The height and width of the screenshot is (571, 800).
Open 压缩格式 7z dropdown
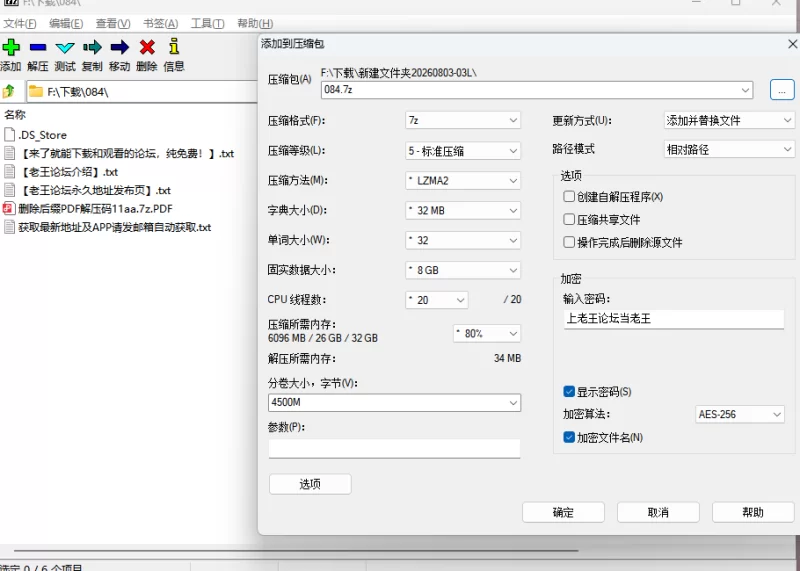463,120
